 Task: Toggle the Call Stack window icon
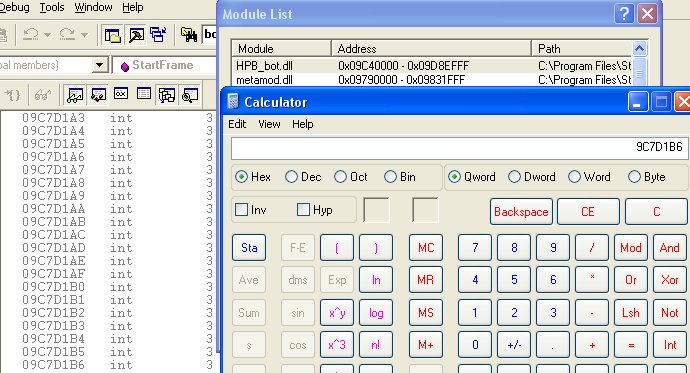pyautogui.click(x=167, y=95)
